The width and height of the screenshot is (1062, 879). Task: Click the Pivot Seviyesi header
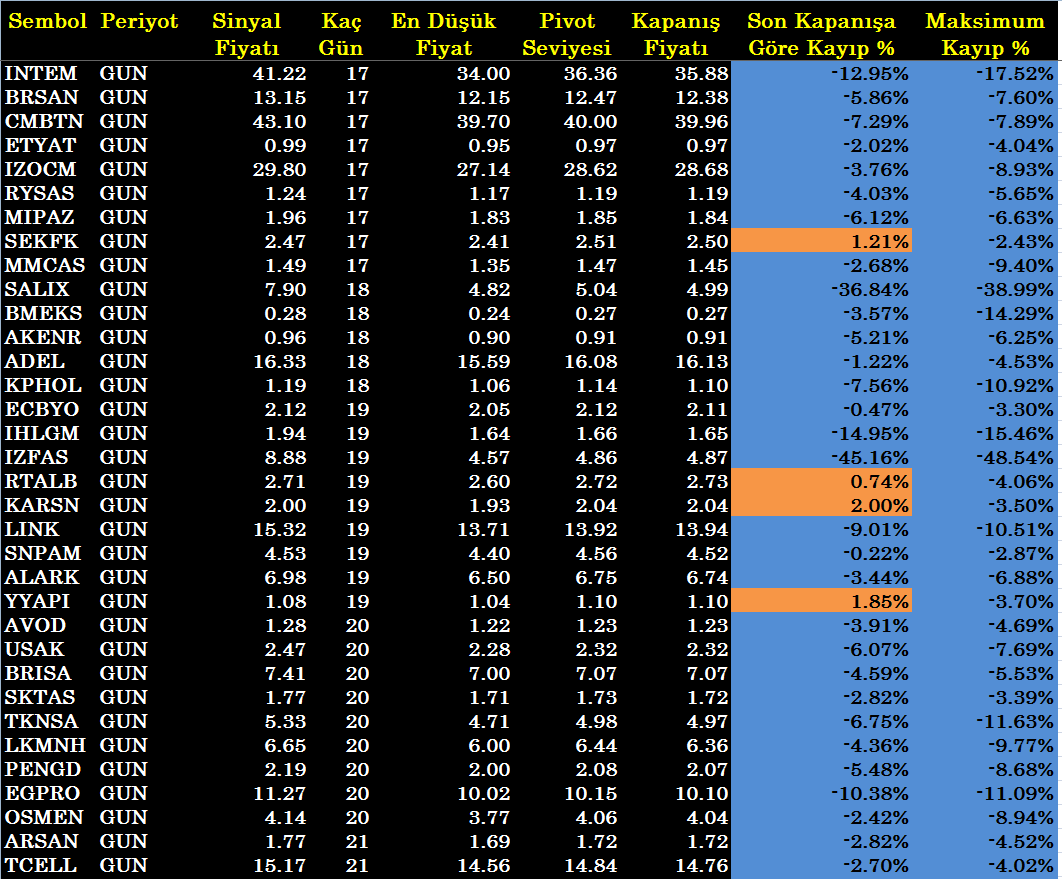click(x=567, y=35)
